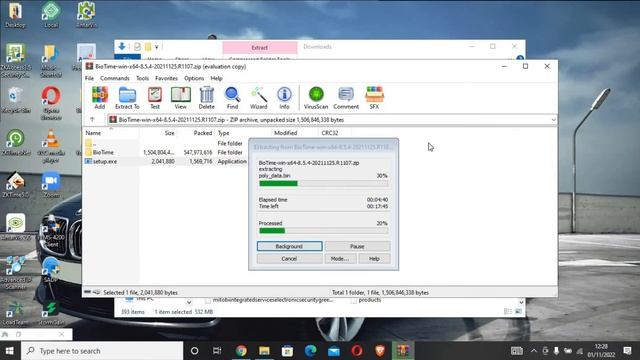
Task: Click the Processed total progress bar
Action: click(x=323, y=231)
